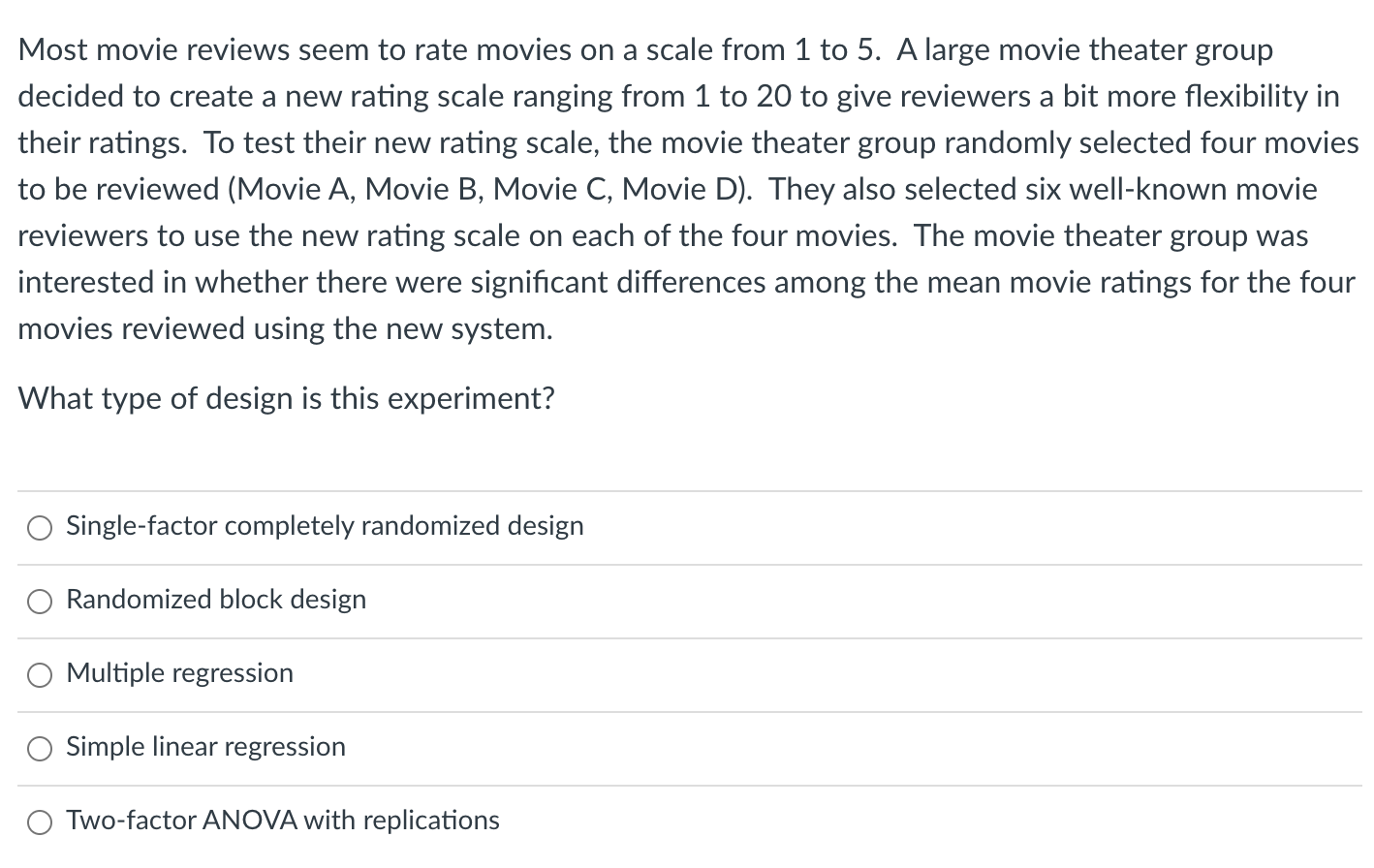Pick the Simple linear regression radio button

[40, 748]
